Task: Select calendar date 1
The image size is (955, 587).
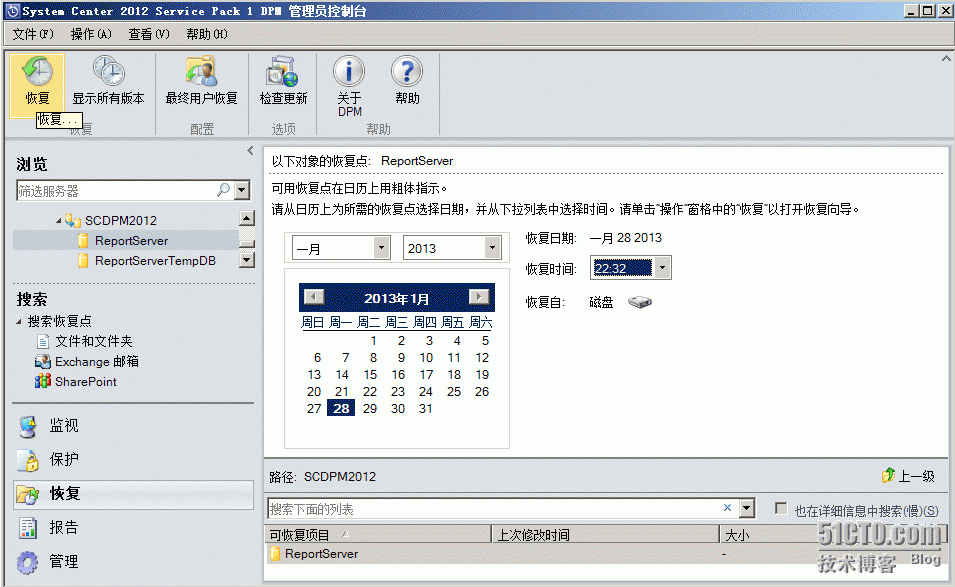Action: click(x=373, y=340)
